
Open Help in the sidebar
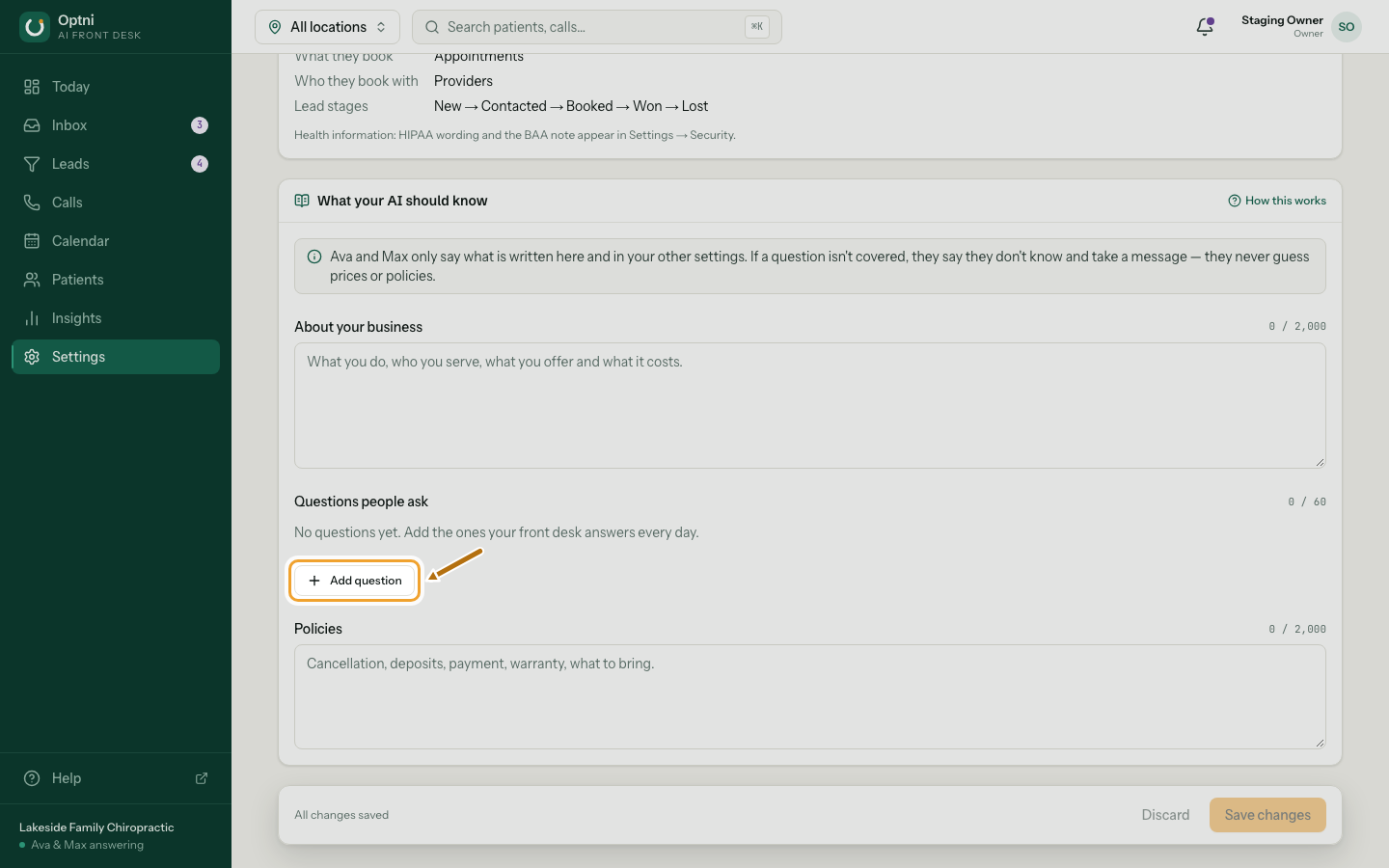coord(116,778)
